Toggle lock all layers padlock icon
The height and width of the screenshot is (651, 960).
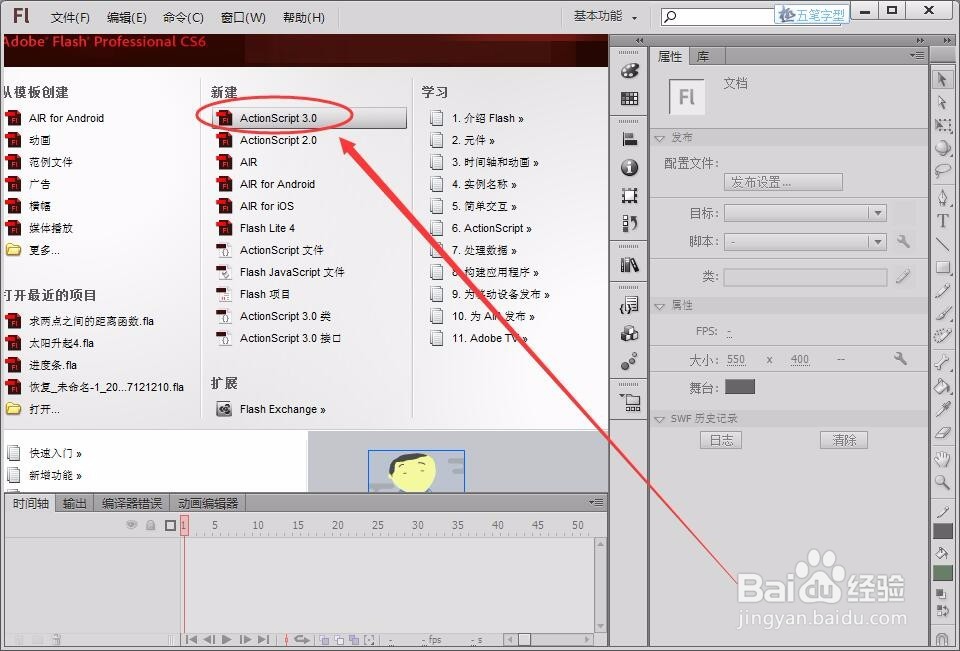click(x=151, y=525)
